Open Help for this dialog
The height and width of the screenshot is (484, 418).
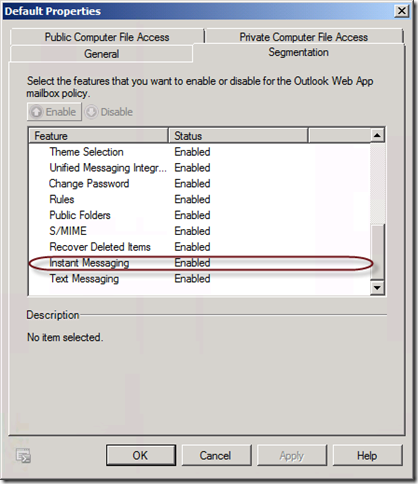(x=367, y=455)
